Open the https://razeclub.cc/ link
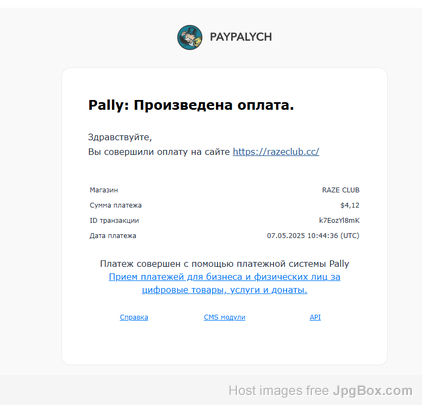 (276, 152)
